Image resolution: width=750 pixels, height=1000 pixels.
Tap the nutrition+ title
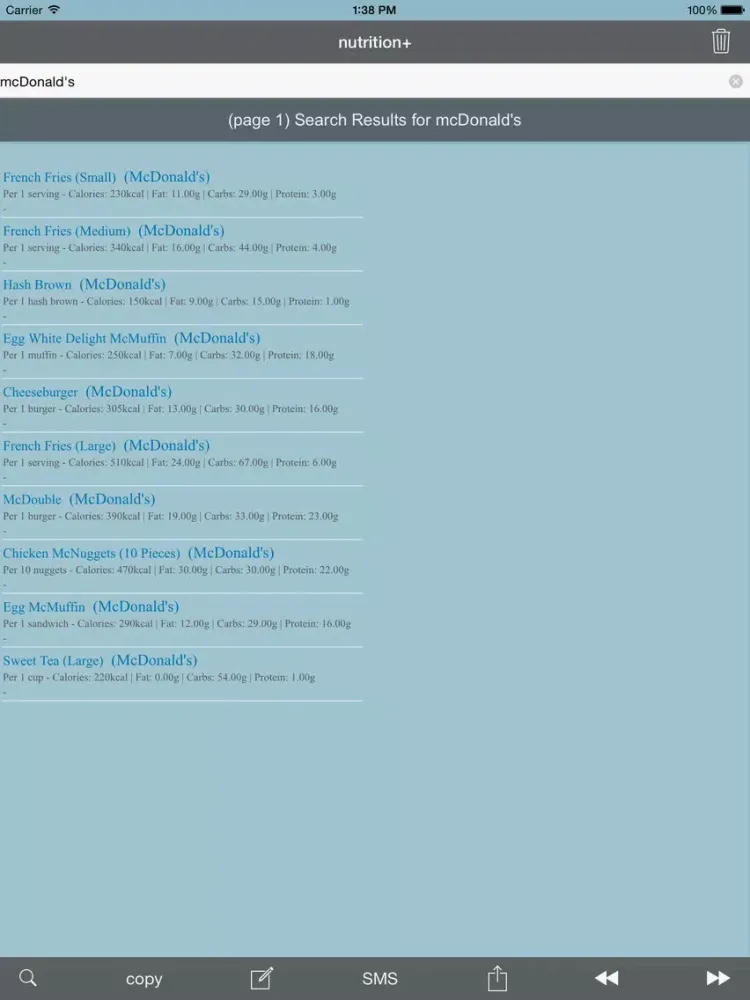click(x=375, y=42)
